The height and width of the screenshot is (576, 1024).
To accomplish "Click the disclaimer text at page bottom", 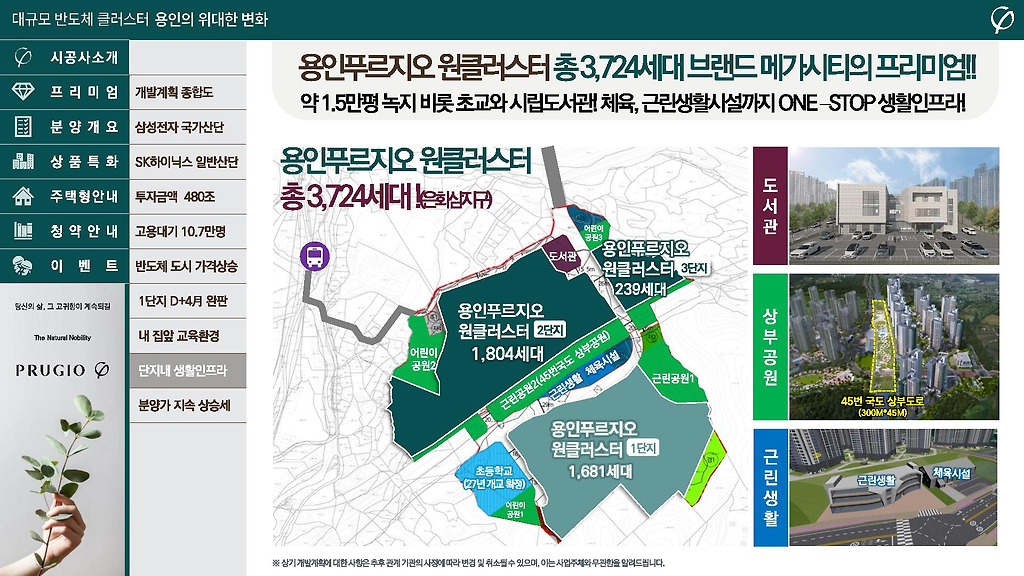I will (469, 563).
